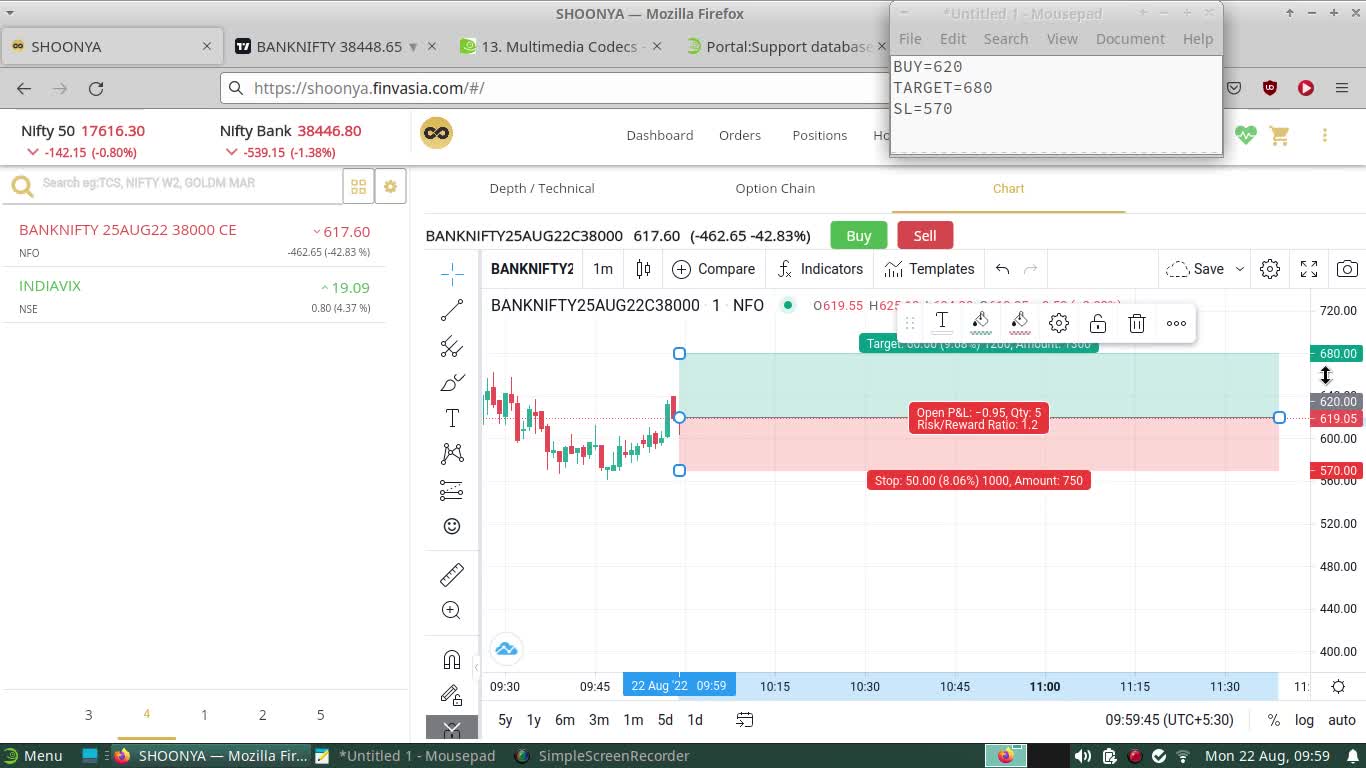
Task: Switch to watchlist 3
Action: [88, 715]
